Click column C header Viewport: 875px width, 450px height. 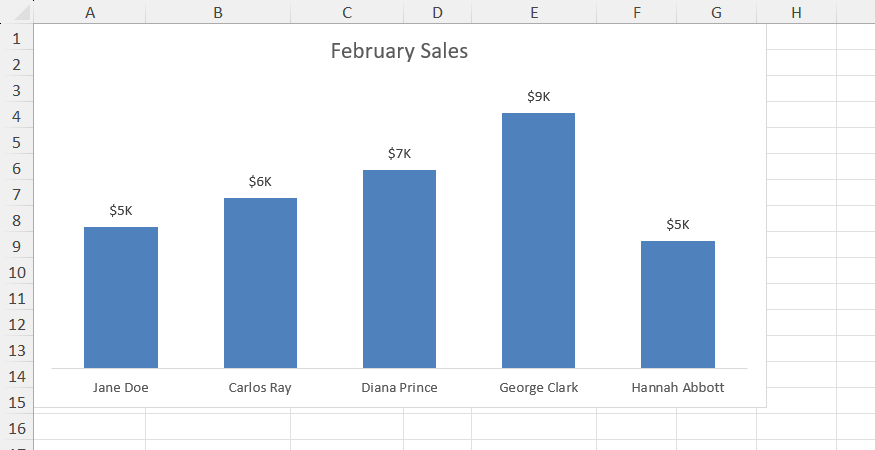coord(347,12)
